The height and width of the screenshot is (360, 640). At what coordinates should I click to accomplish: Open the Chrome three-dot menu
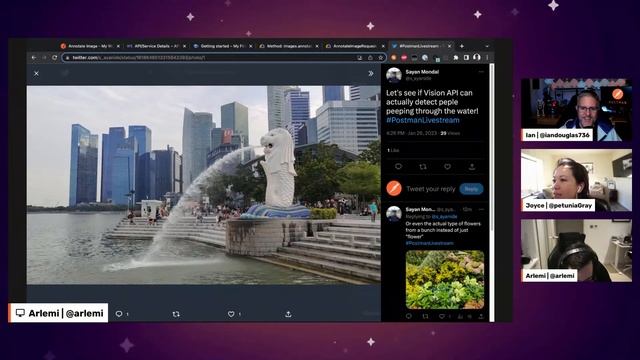(487, 58)
